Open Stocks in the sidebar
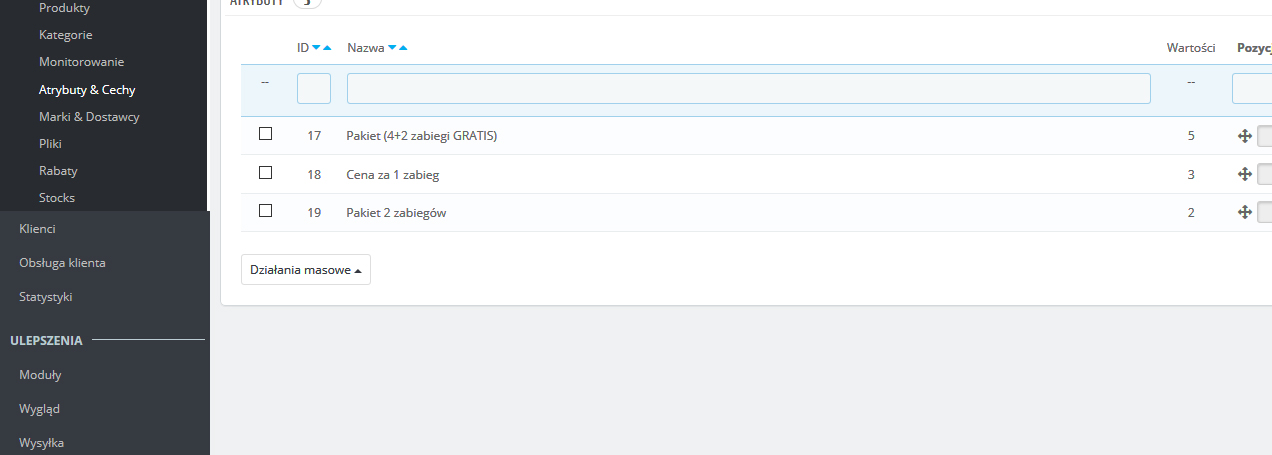1272x455 pixels. [57, 197]
